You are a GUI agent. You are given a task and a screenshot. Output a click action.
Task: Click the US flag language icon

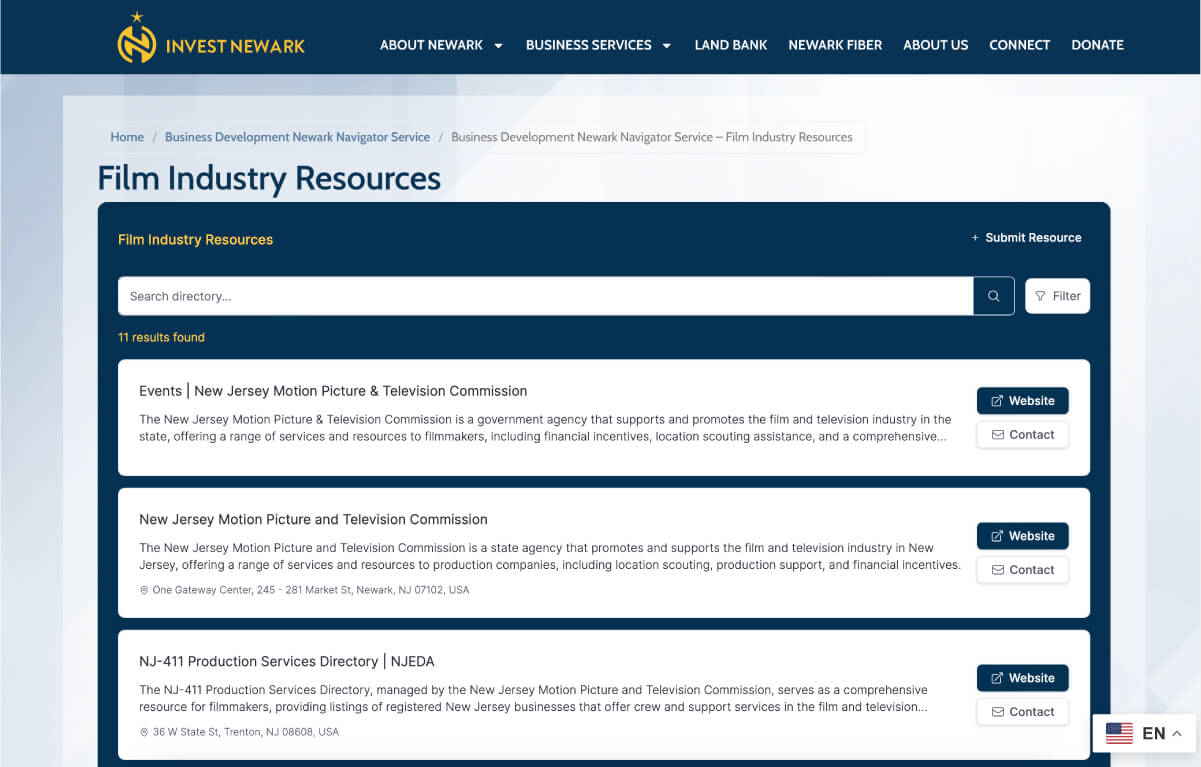pos(1119,733)
